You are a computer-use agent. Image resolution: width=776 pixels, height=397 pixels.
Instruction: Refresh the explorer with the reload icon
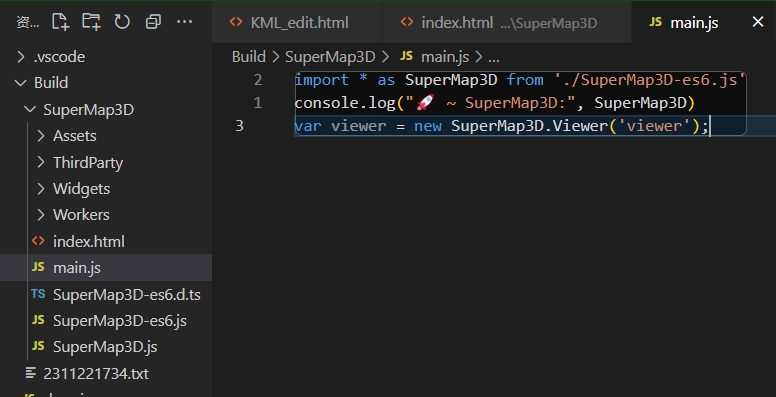122,22
